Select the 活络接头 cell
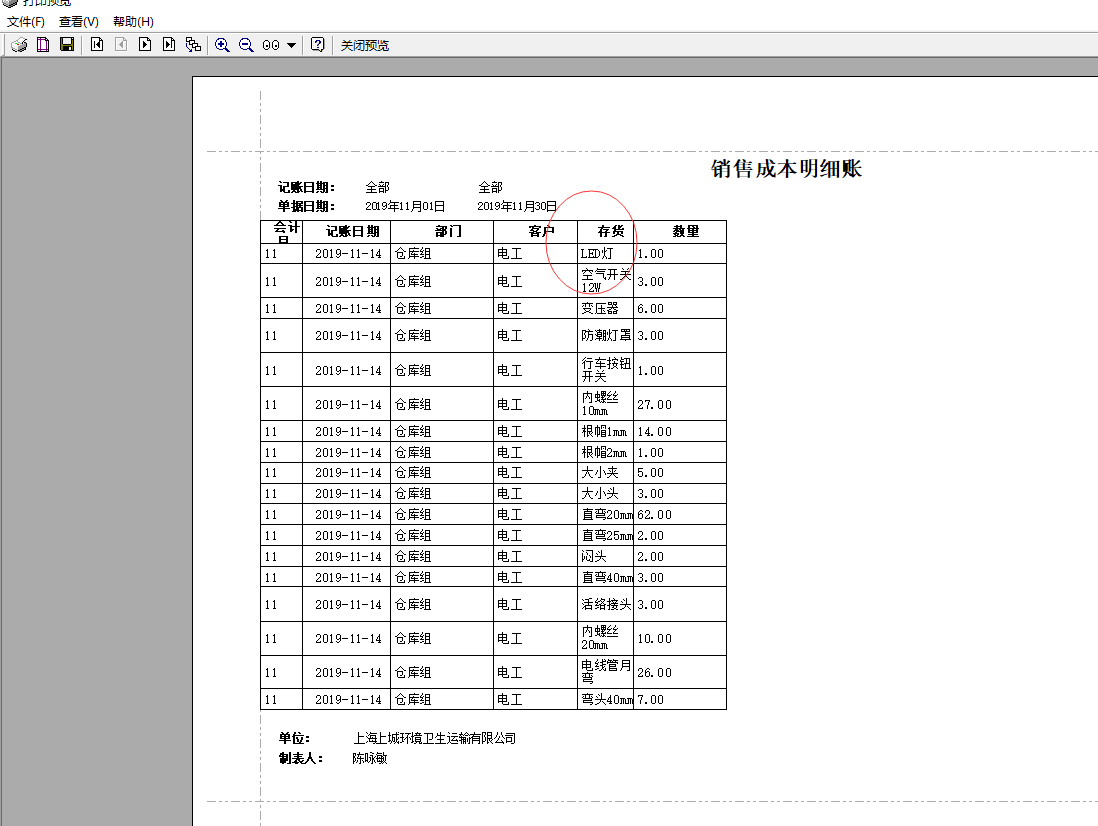The image size is (1098, 826). click(605, 604)
